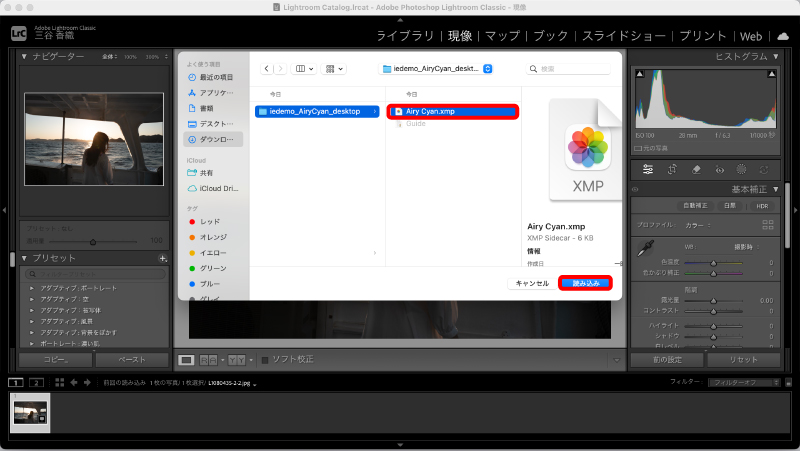Select the Crop overlay tool icon

[673, 169]
